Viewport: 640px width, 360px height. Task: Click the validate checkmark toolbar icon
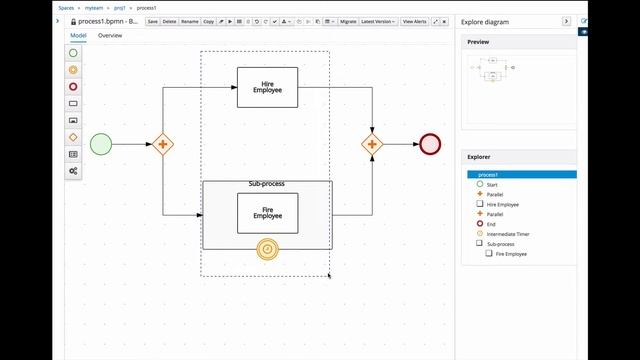(275, 22)
